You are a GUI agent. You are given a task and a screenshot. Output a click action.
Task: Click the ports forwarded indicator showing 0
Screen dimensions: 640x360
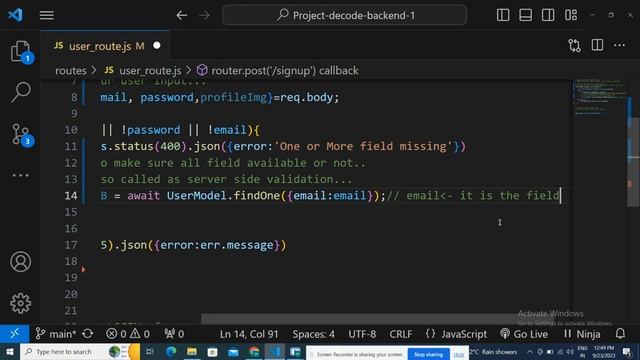click(174, 334)
